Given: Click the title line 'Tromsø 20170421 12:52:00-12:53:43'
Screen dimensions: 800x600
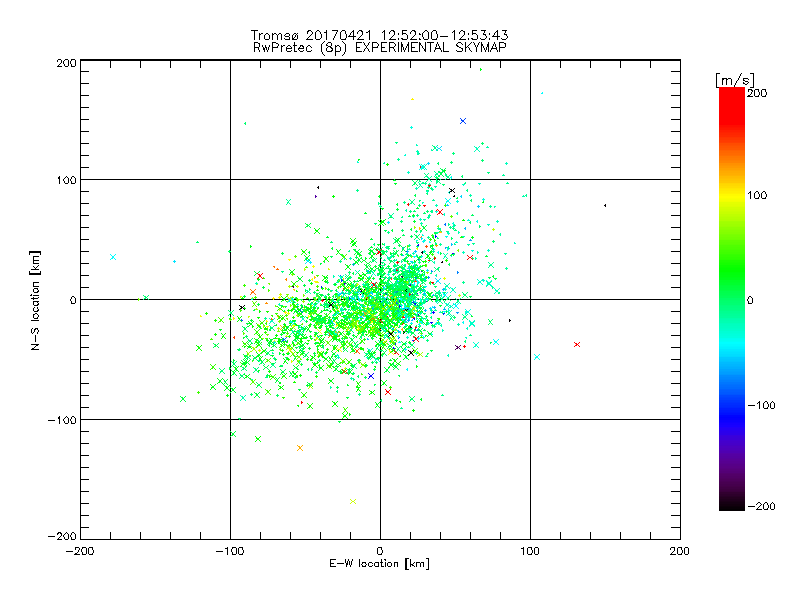Looking at the screenshot, I should (x=379, y=35).
